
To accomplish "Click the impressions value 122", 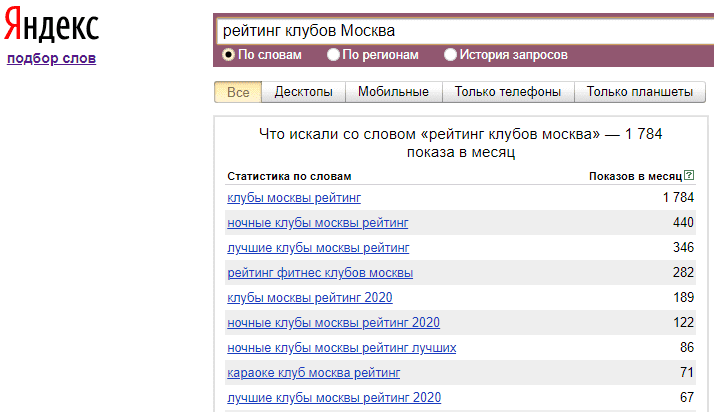I will [683, 322].
